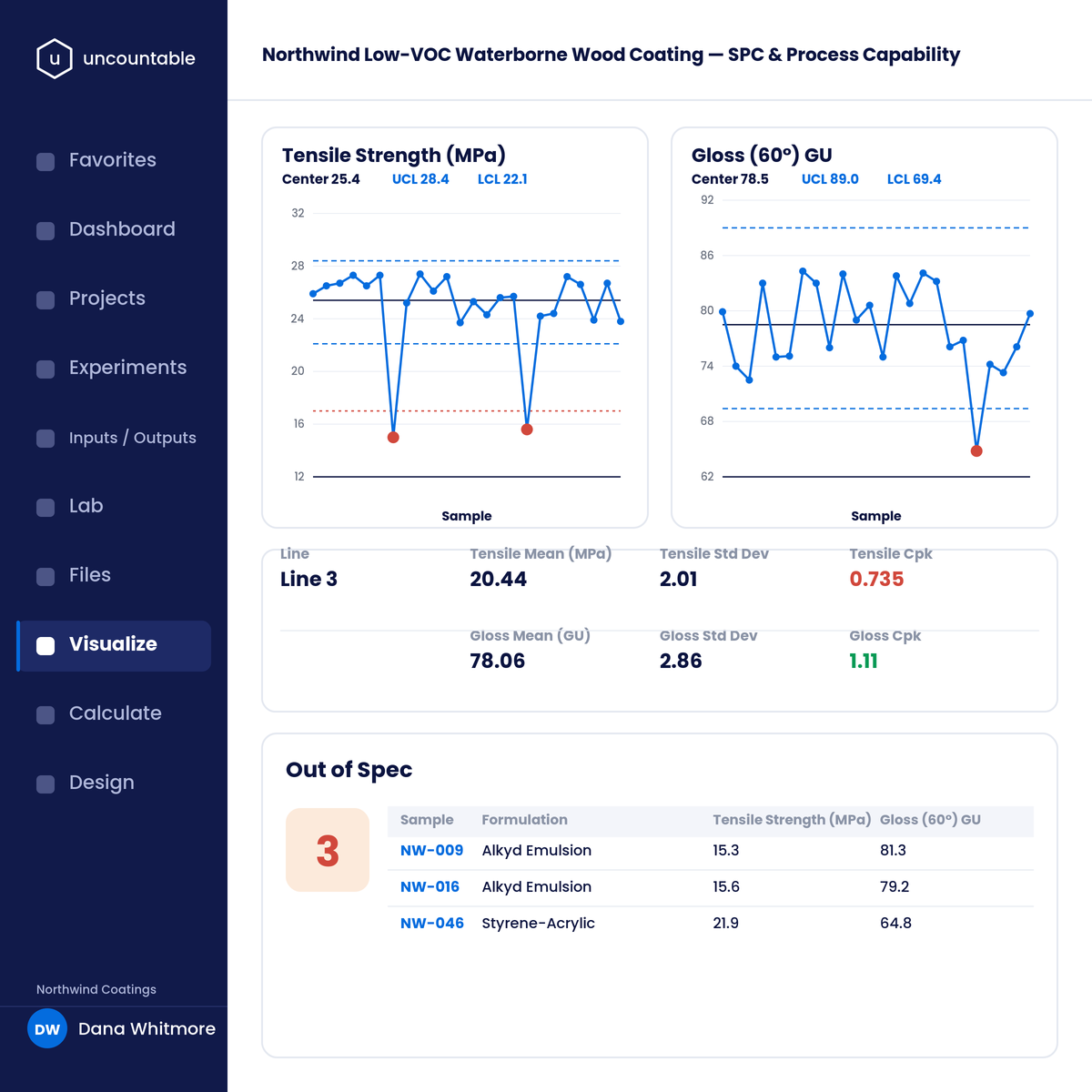Click the Tensile Strength (MPa) chart title
1092x1092 pixels.
[393, 155]
